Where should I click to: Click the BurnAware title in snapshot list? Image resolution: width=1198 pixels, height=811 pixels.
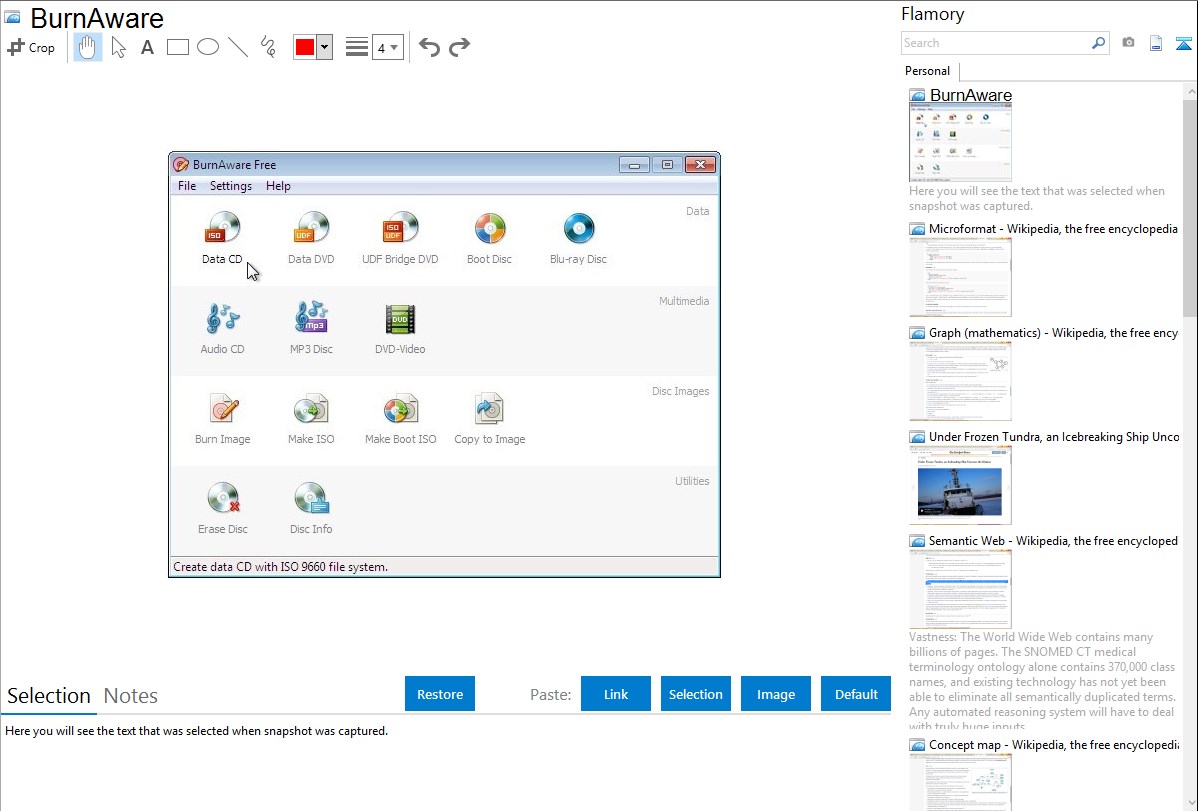(970, 95)
